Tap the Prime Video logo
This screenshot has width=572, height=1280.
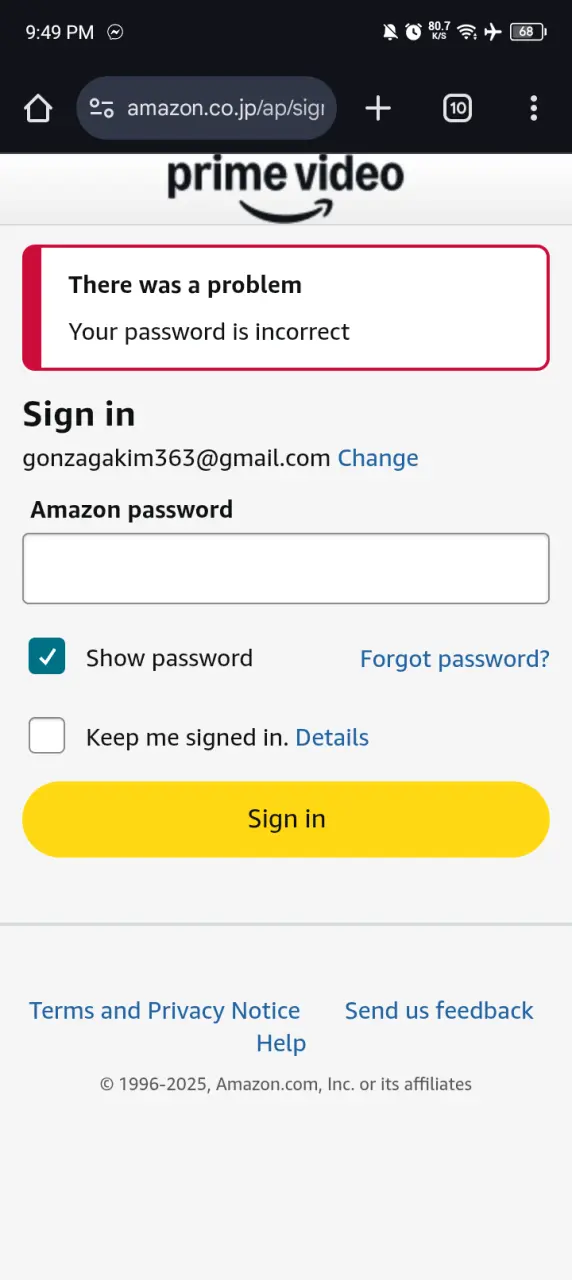pyautogui.click(x=286, y=189)
